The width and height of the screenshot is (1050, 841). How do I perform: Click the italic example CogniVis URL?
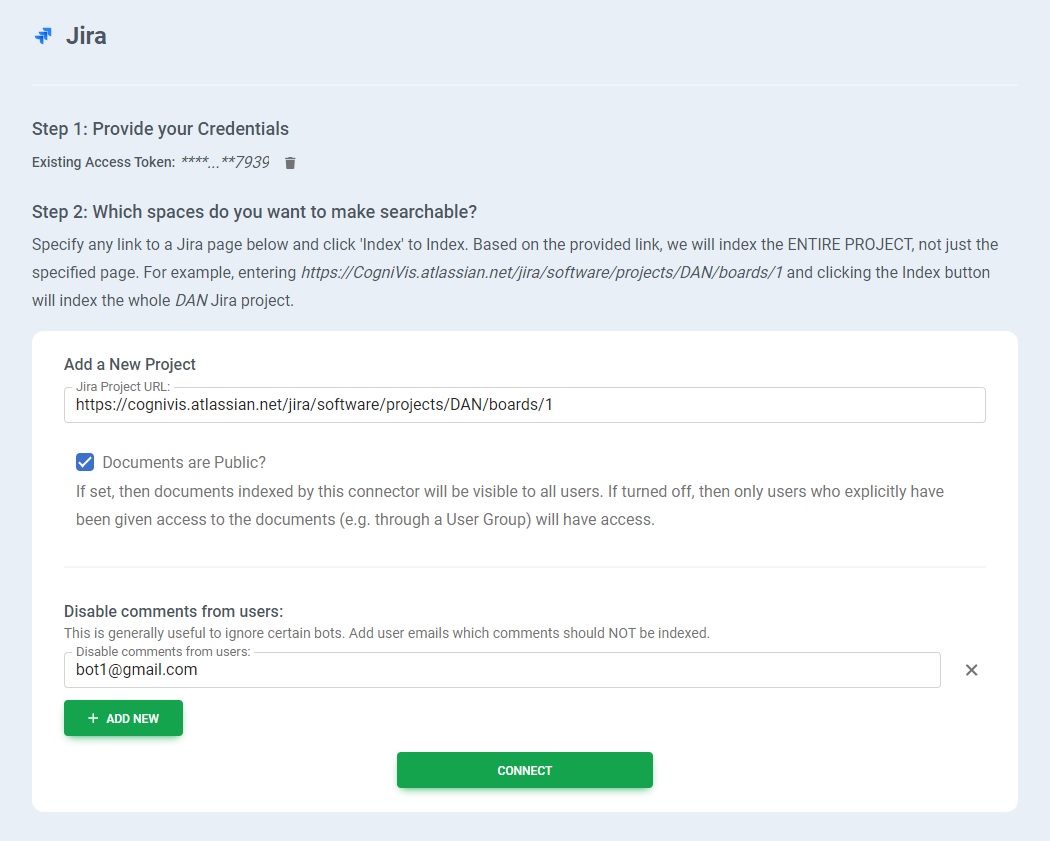541,272
